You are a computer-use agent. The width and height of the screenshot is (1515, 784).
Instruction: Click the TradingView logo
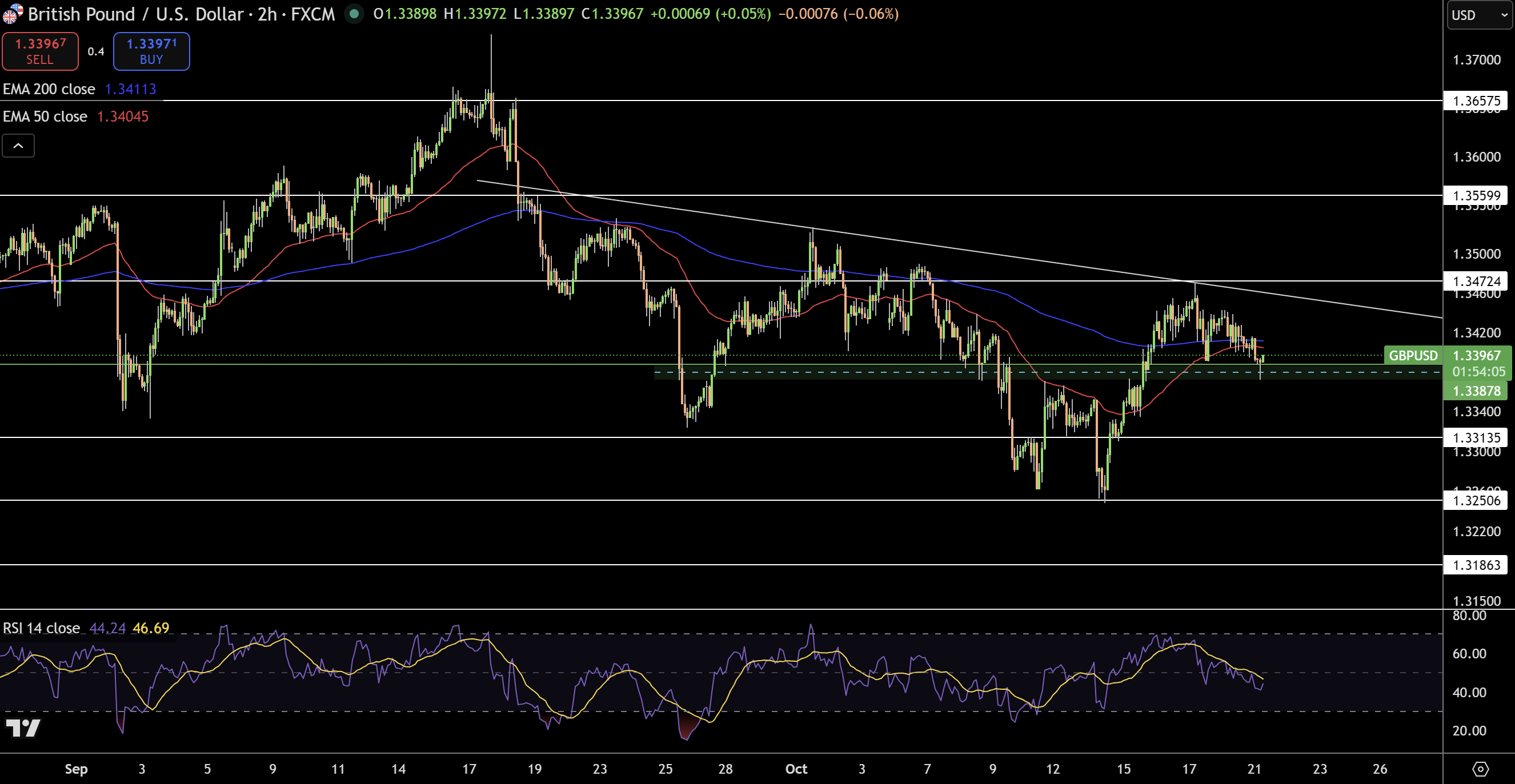click(x=23, y=727)
